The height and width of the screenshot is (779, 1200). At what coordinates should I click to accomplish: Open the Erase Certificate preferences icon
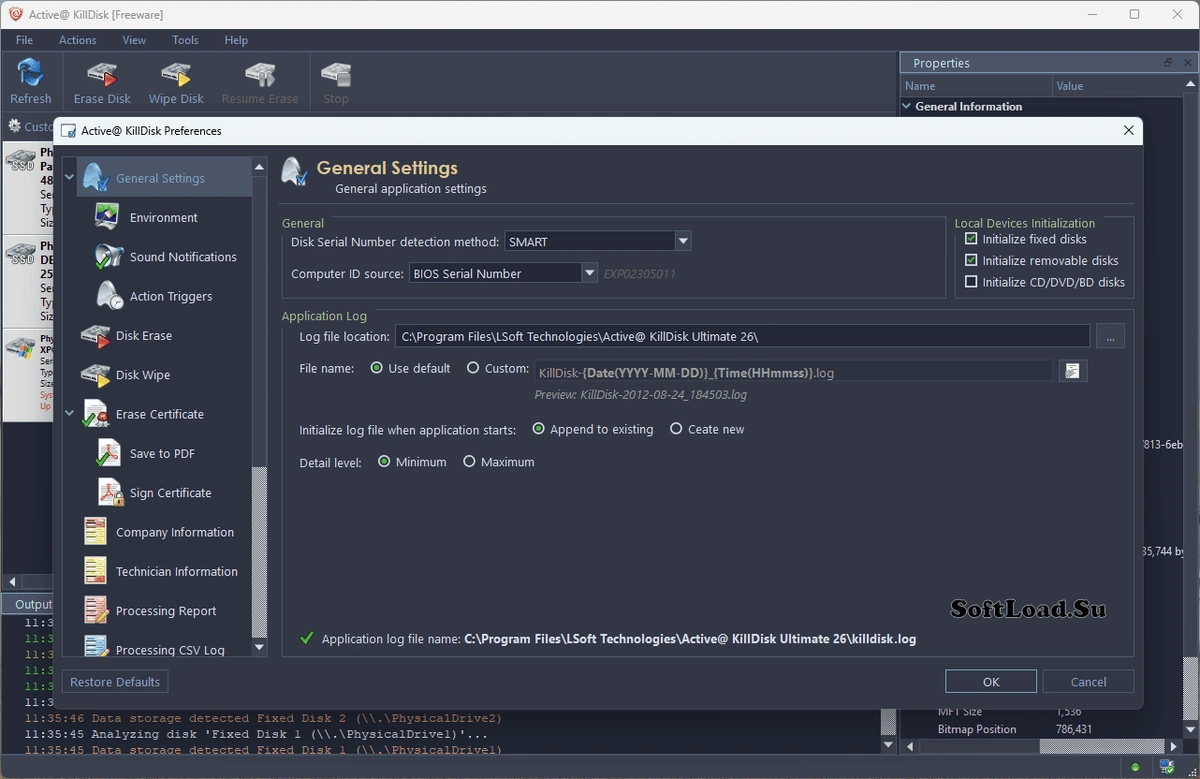pos(96,414)
